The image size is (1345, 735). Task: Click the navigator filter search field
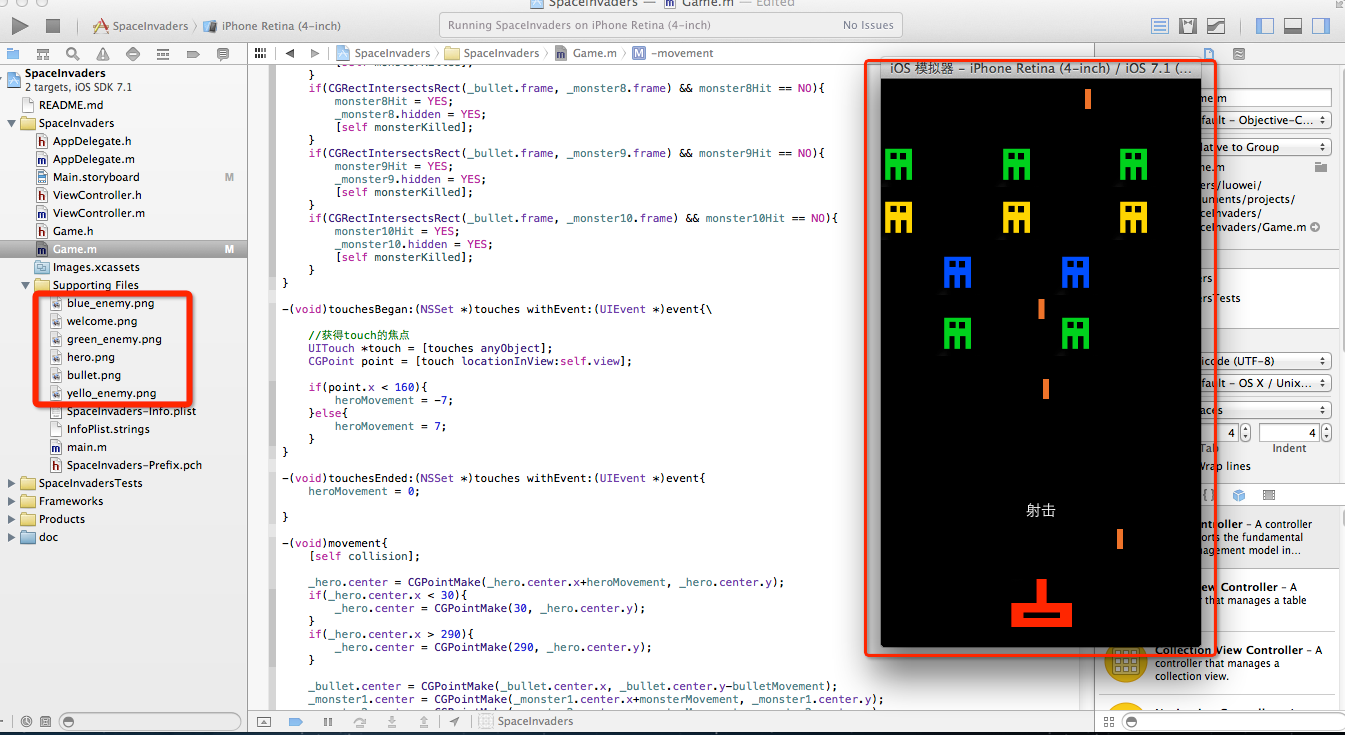[x=150, y=721]
